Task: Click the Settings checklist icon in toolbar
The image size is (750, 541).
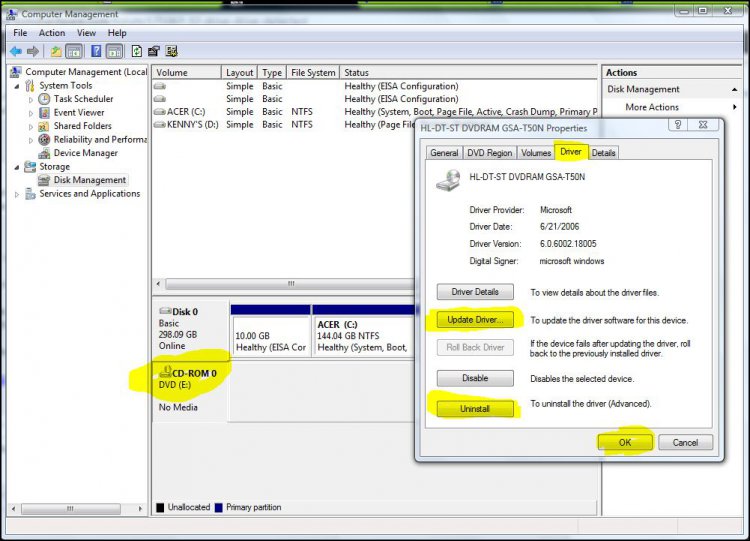Action: [171, 51]
